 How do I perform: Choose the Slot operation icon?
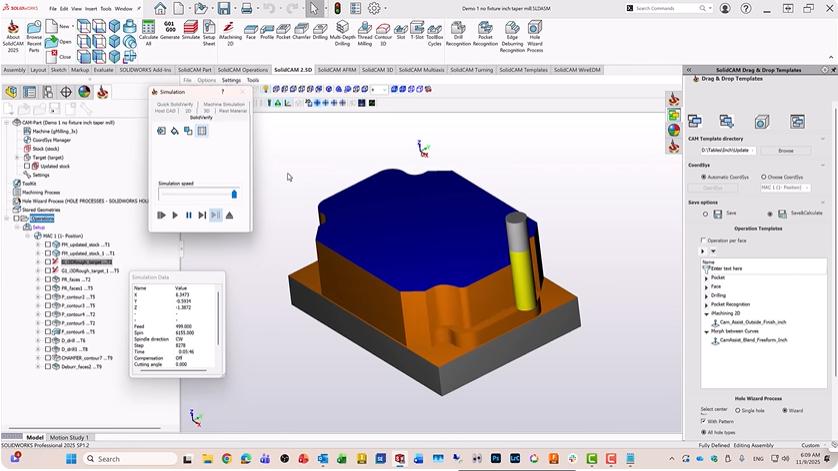401,32
